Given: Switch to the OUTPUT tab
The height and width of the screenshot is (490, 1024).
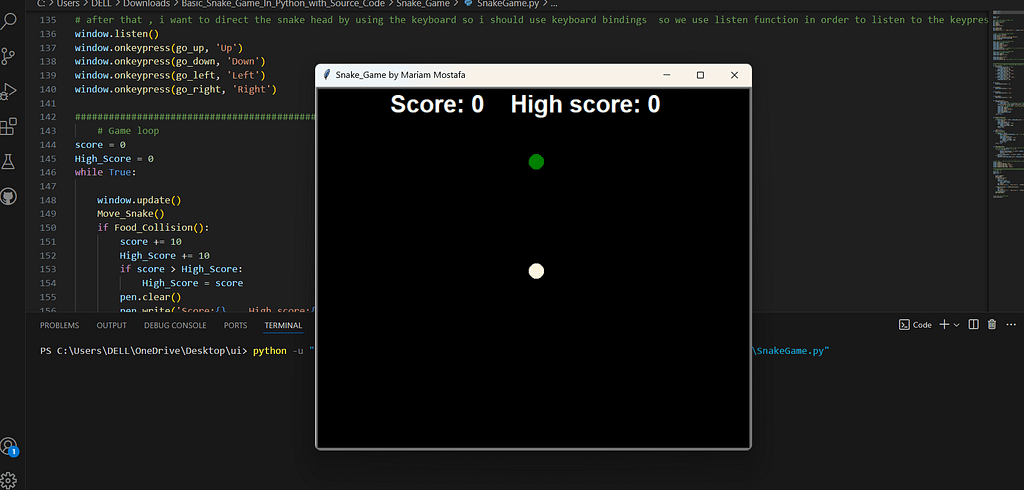Looking at the screenshot, I should [112, 325].
